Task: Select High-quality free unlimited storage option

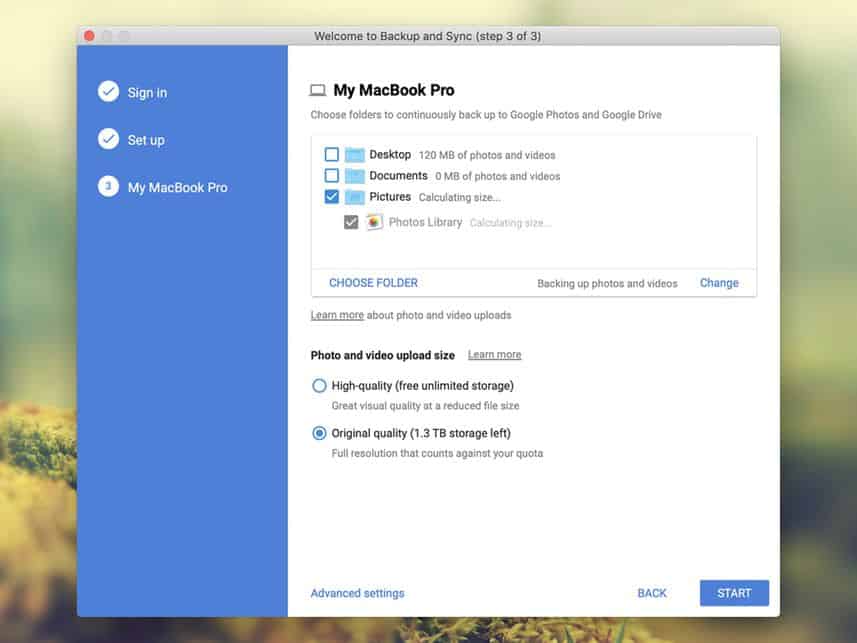Action: (319, 386)
